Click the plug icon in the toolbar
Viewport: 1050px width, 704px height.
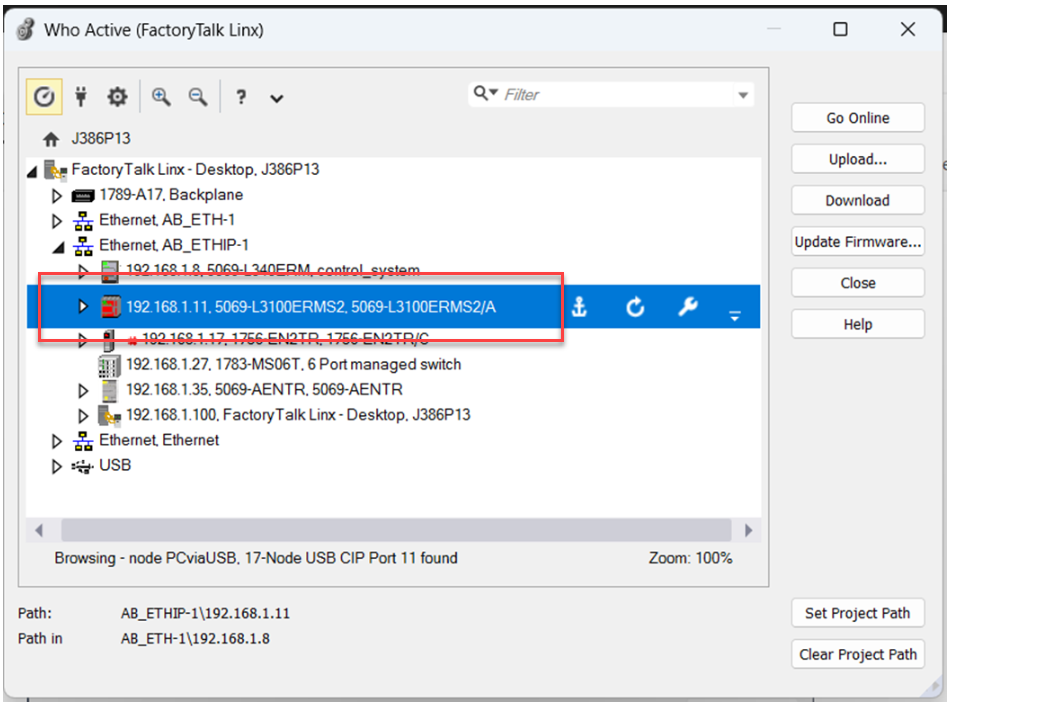(x=80, y=96)
